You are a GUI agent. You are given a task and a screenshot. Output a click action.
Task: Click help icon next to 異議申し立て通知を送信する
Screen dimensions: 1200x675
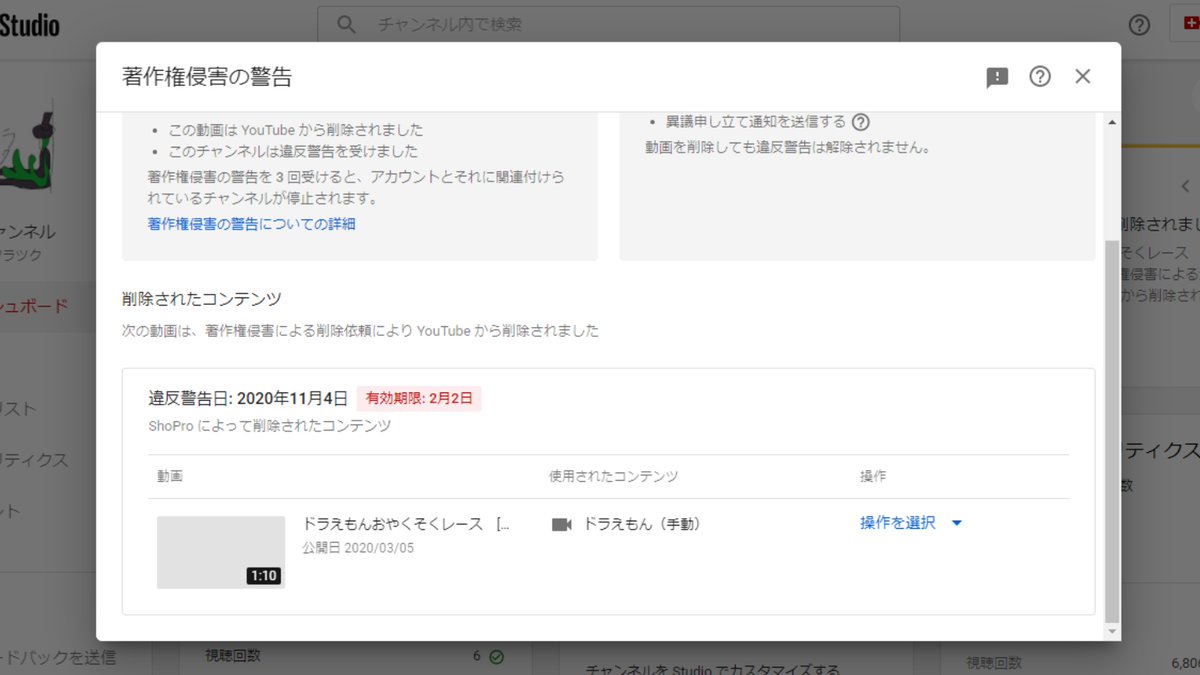point(860,122)
